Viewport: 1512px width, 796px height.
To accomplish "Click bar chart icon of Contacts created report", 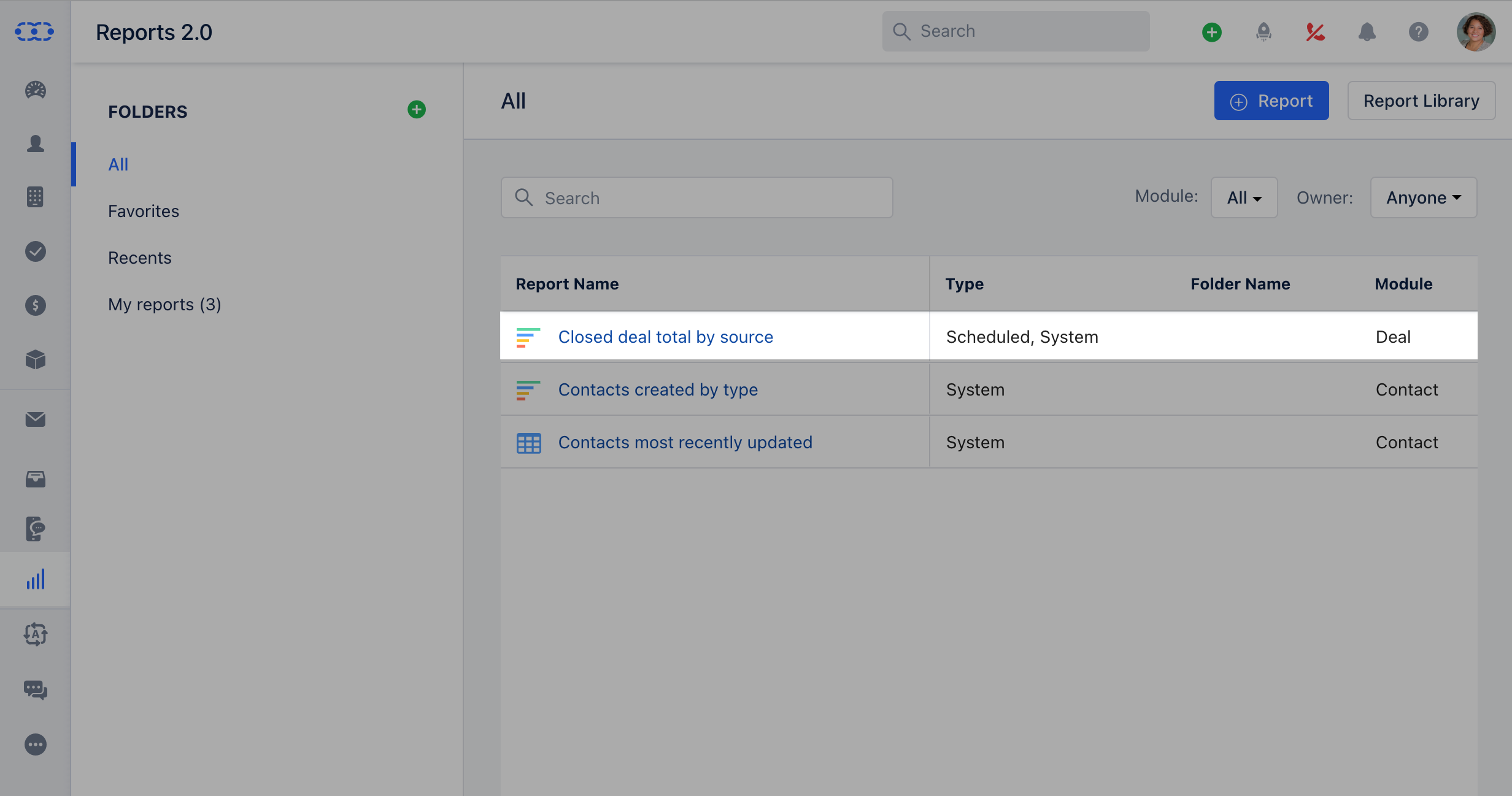I will click(x=528, y=390).
